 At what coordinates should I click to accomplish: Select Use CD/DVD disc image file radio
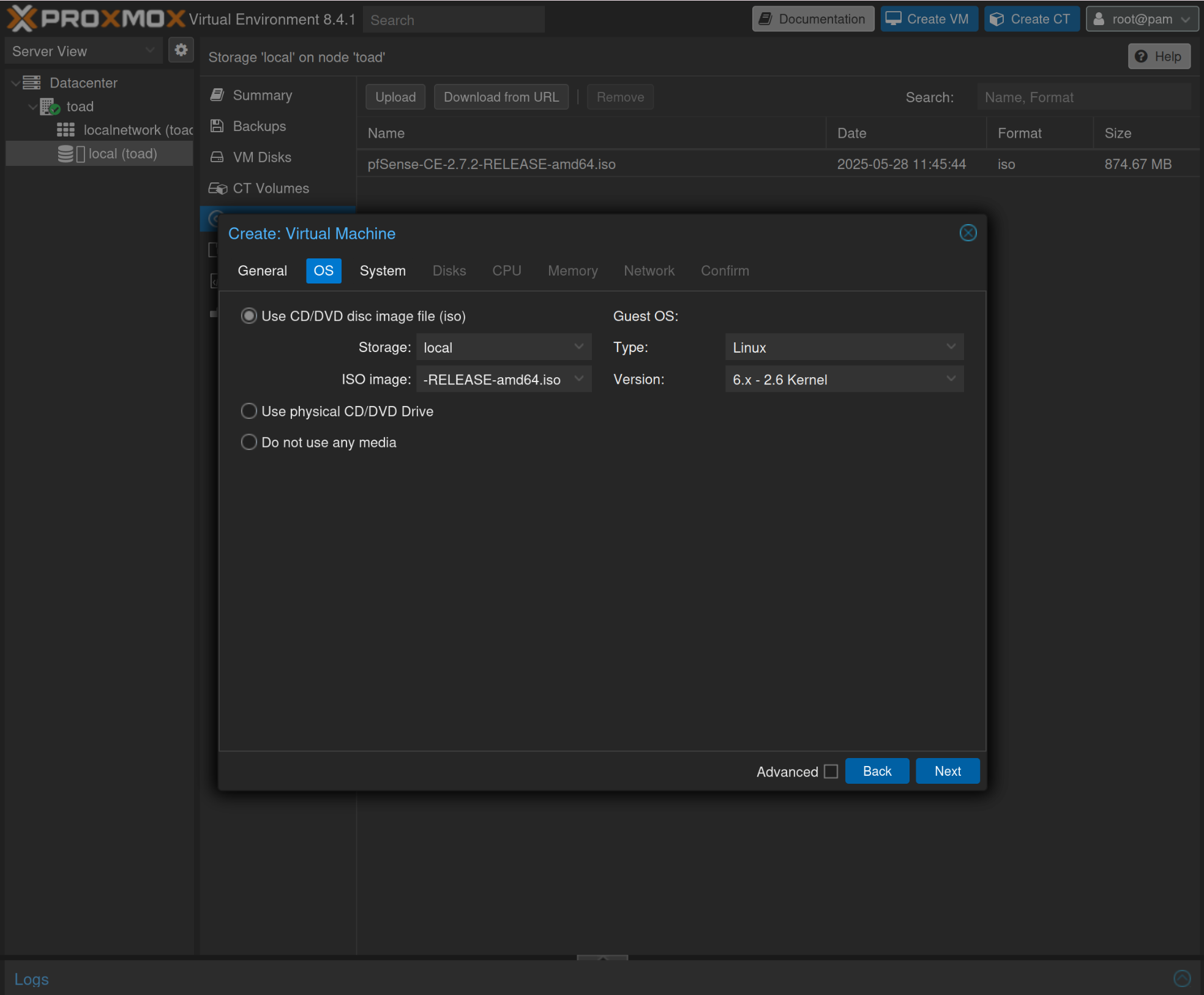coord(249,316)
